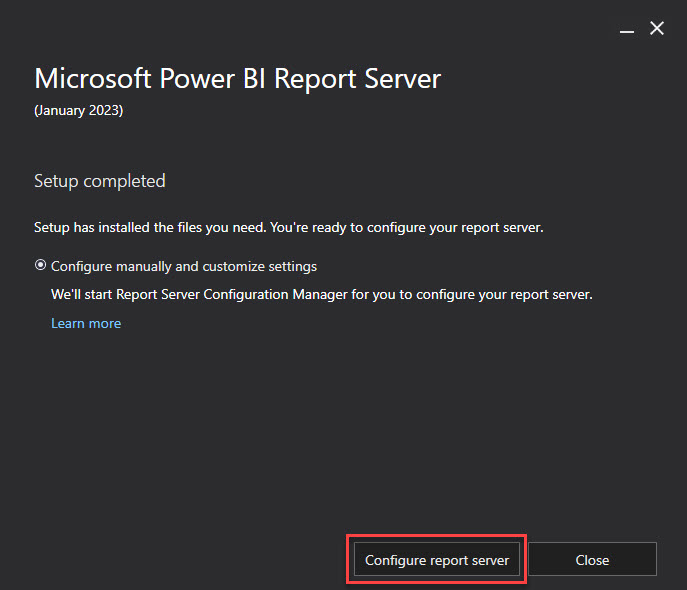Click the 'We'll start Report Server Configuration Manager' text

[x=322, y=294]
